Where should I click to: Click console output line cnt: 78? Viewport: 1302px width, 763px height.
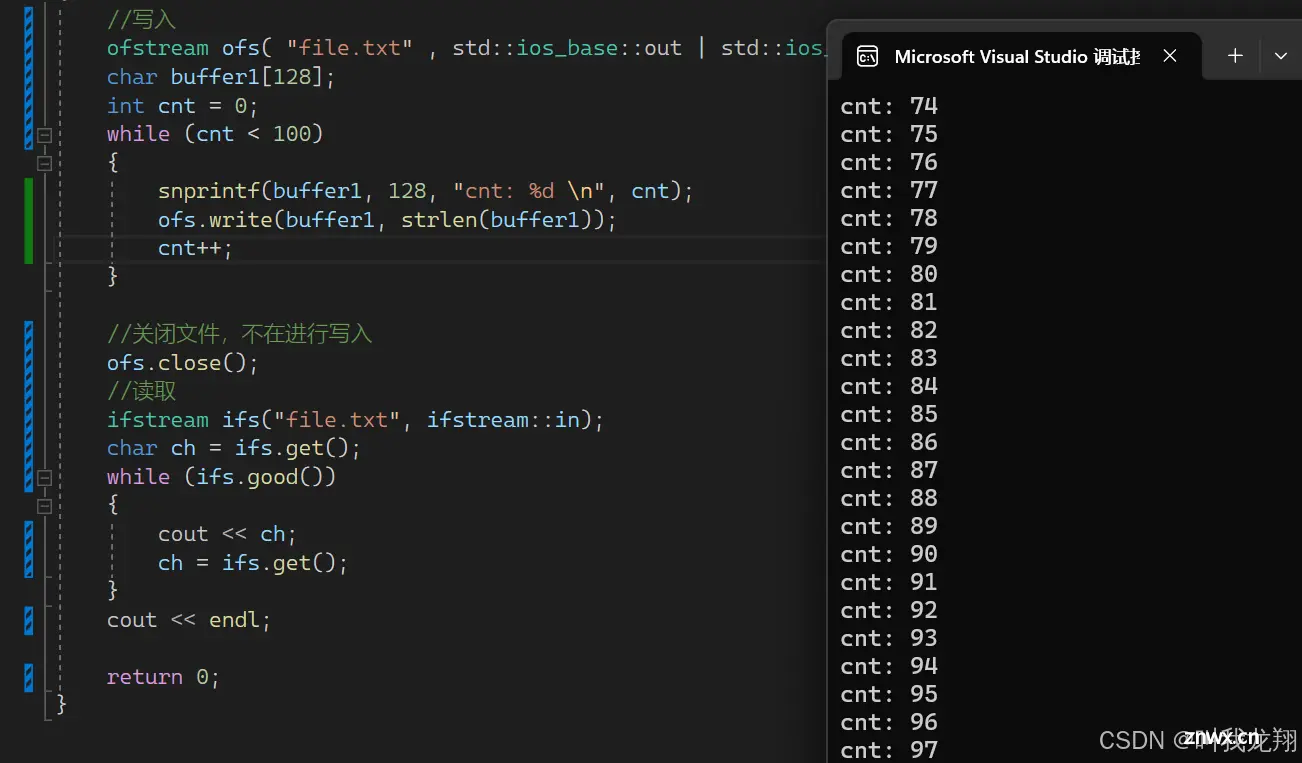pos(889,218)
